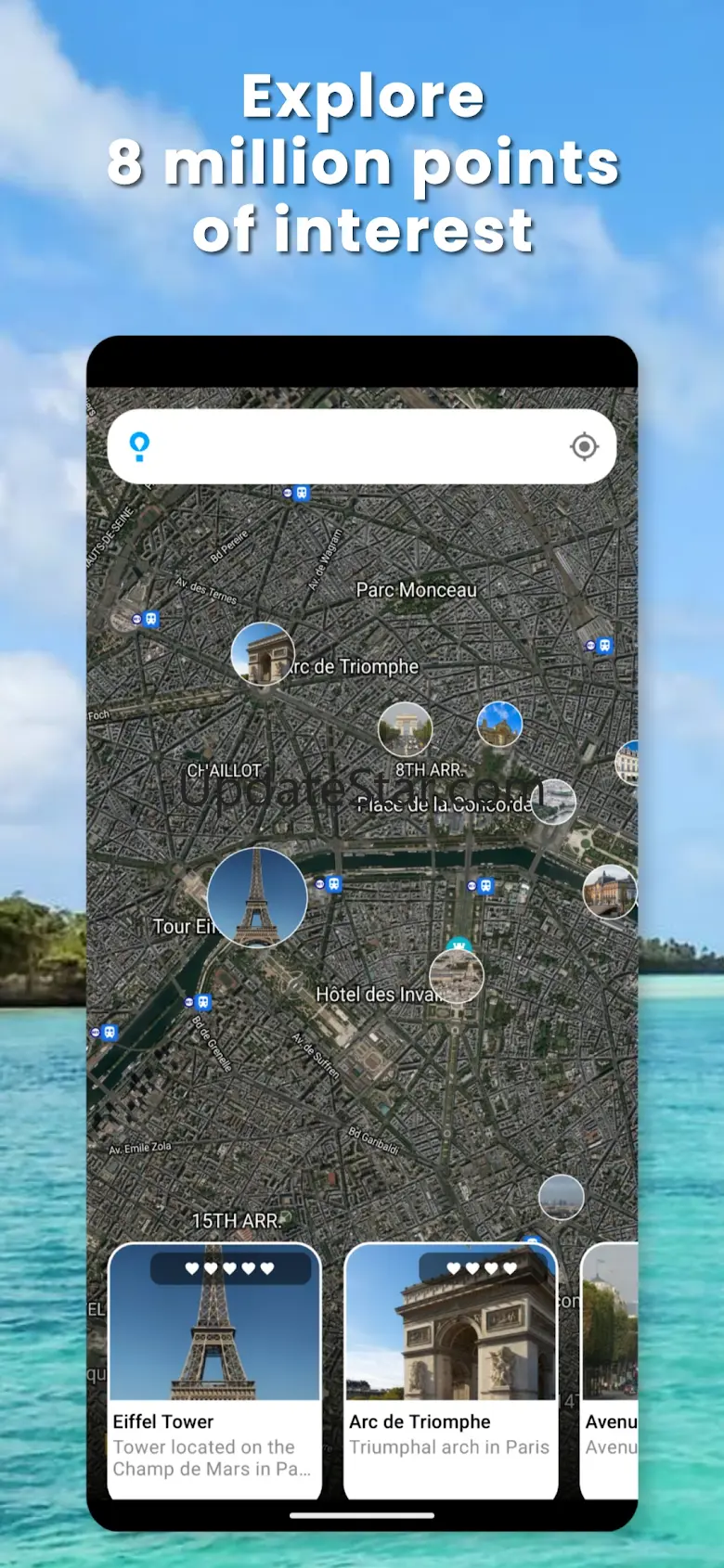Open the Arc de Triomphe card title
The height and width of the screenshot is (1568, 724).
point(420,1421)
